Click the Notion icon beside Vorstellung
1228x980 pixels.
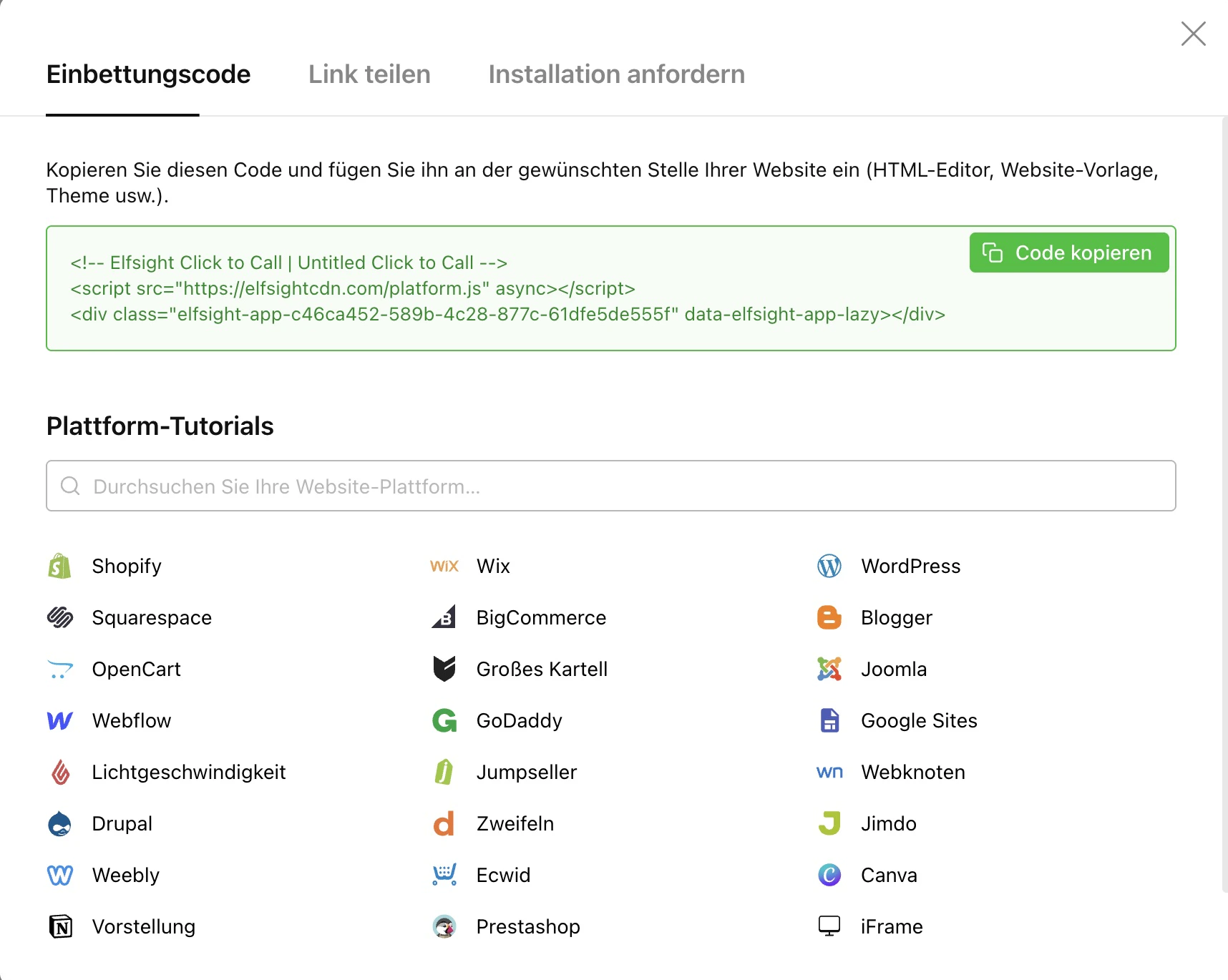[60, 926]
